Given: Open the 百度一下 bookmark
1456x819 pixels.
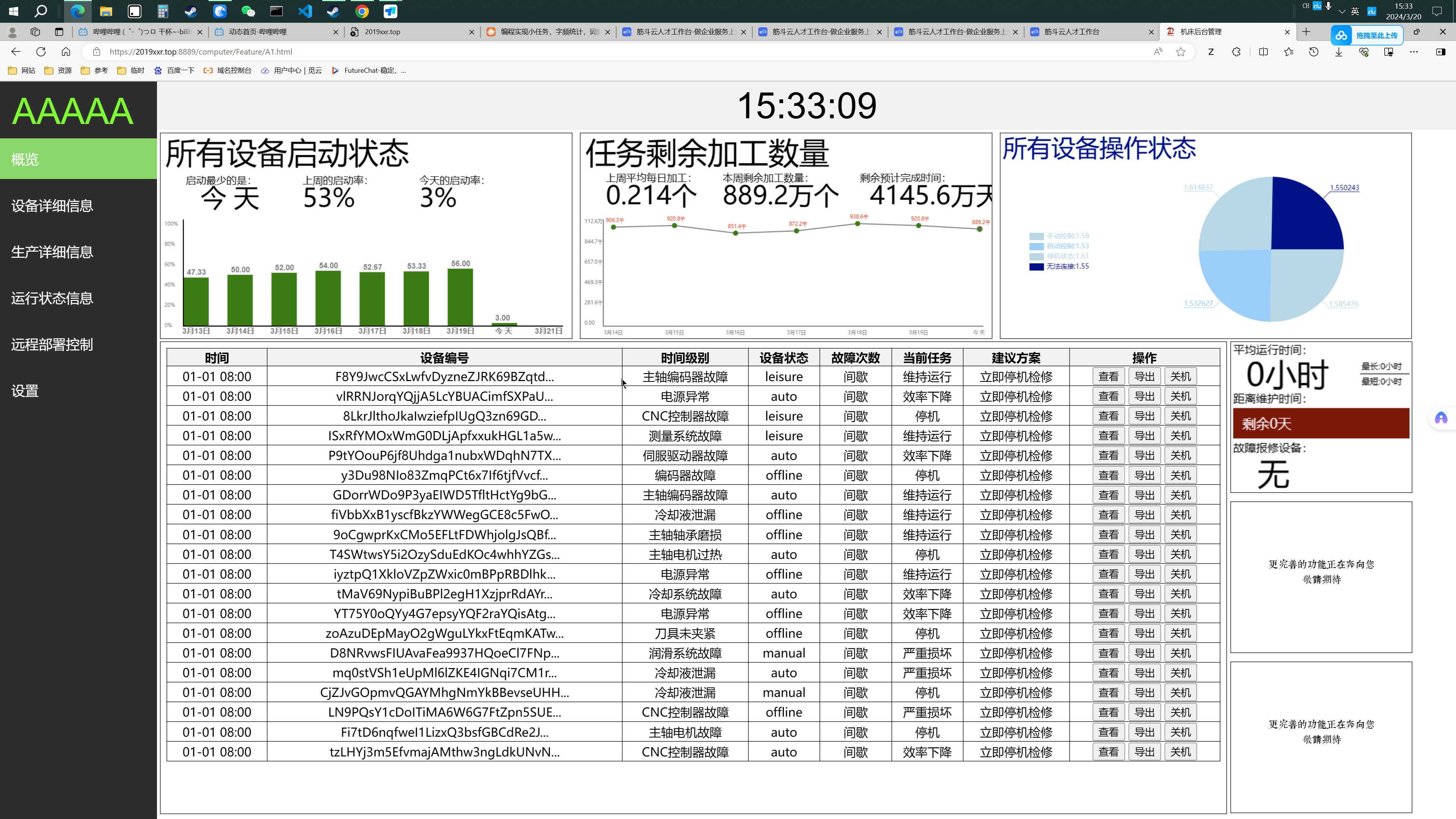Looking at the screenshot, I should (x=174, y=70).
